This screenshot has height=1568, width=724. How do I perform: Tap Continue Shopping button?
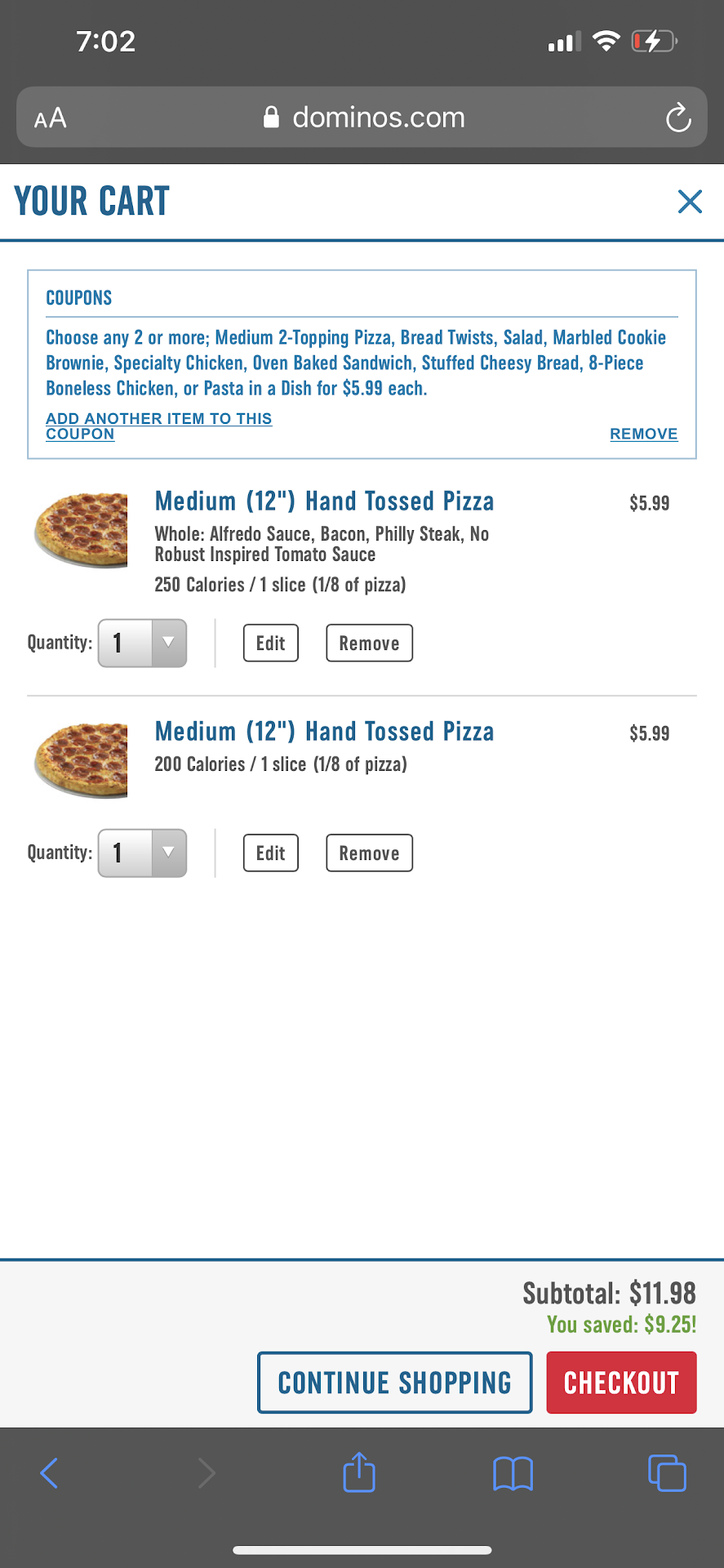(395, 1383)
